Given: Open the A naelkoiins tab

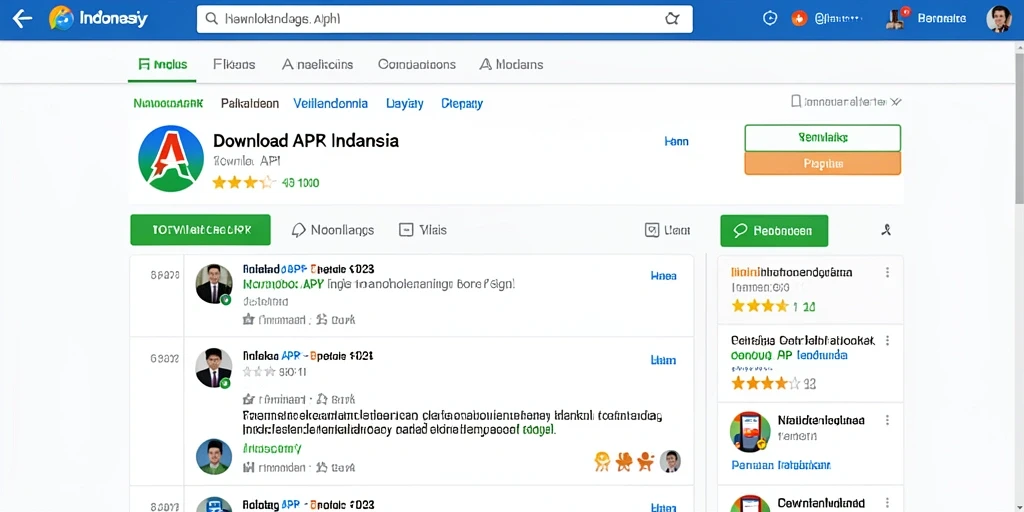Looking at the screenshot, I should tap(317, 64).
